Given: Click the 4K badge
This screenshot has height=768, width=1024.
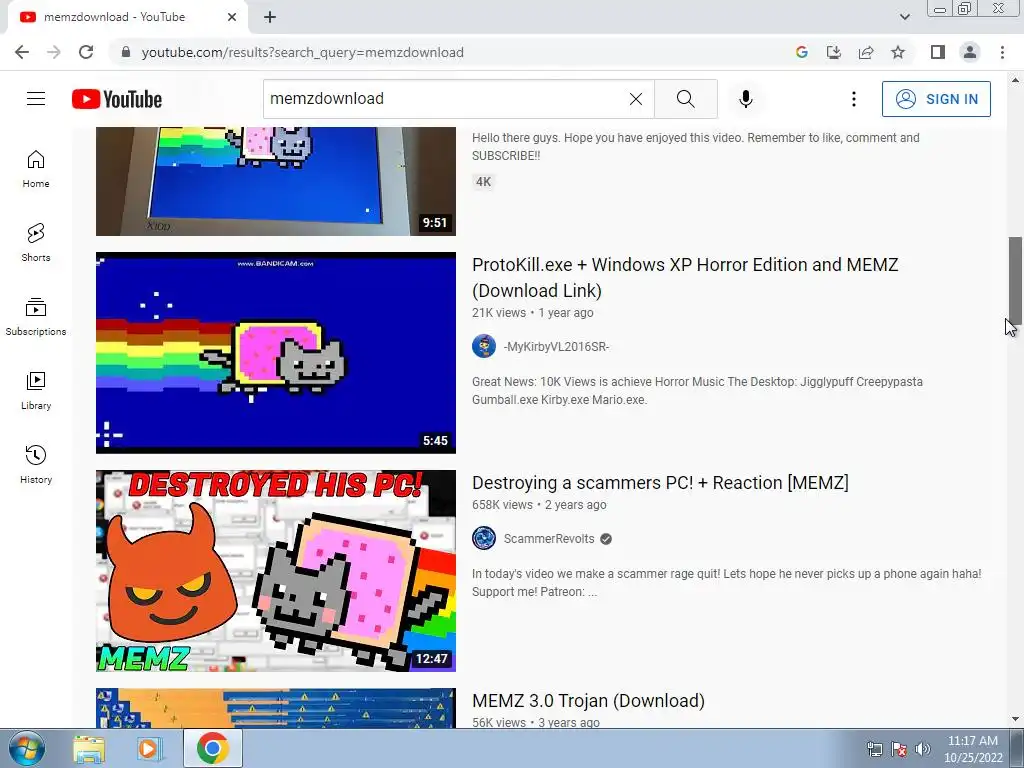Looking at the screenshot, I should coord(483,182).
